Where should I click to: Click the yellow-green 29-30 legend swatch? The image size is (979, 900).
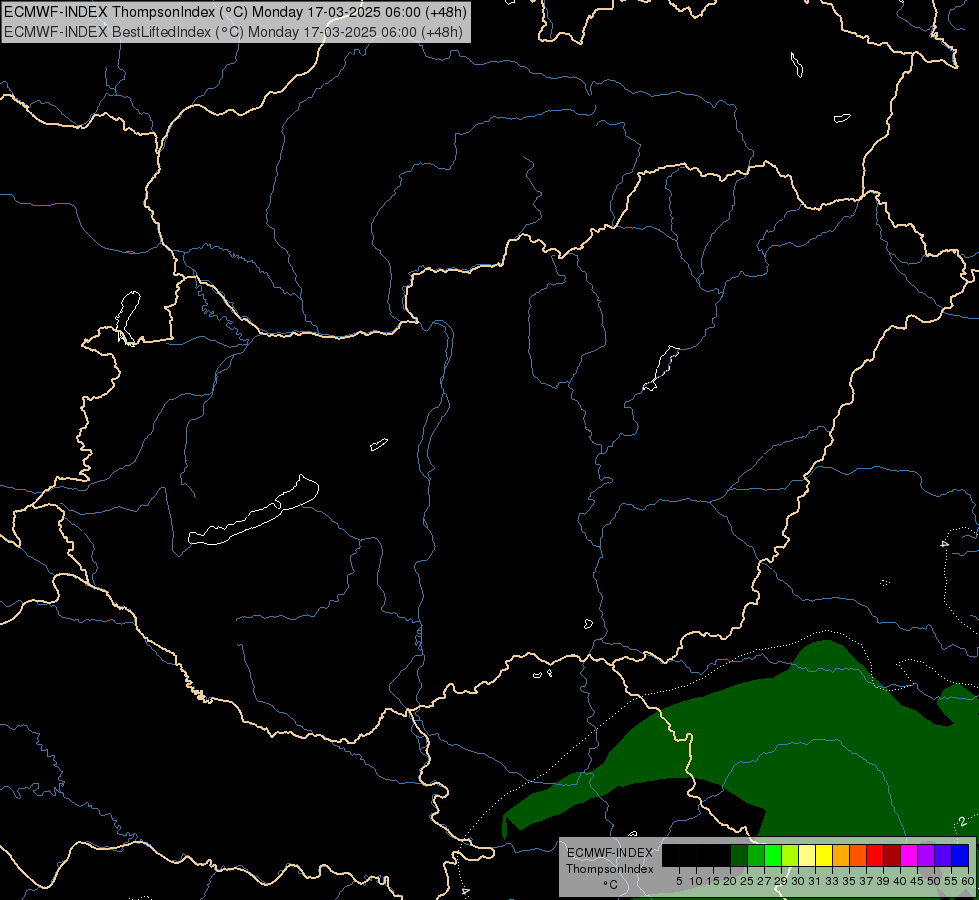[790, 855]
